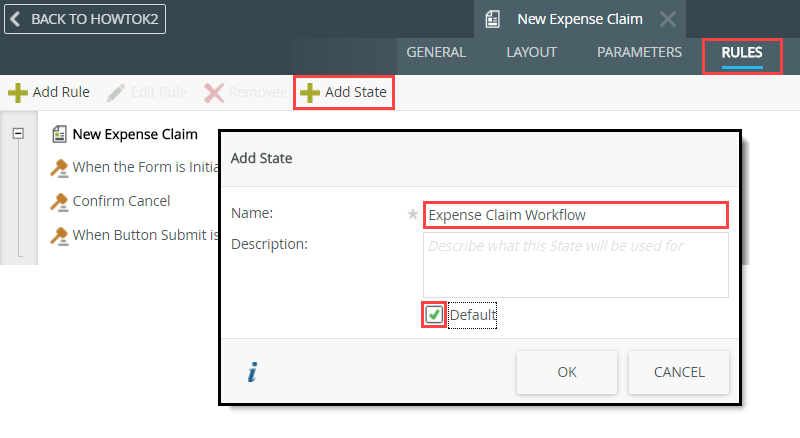Screen dimensions: 800x438
Task: Click the gavel icon for Form Initializing rule
Action: pos(59,167)
